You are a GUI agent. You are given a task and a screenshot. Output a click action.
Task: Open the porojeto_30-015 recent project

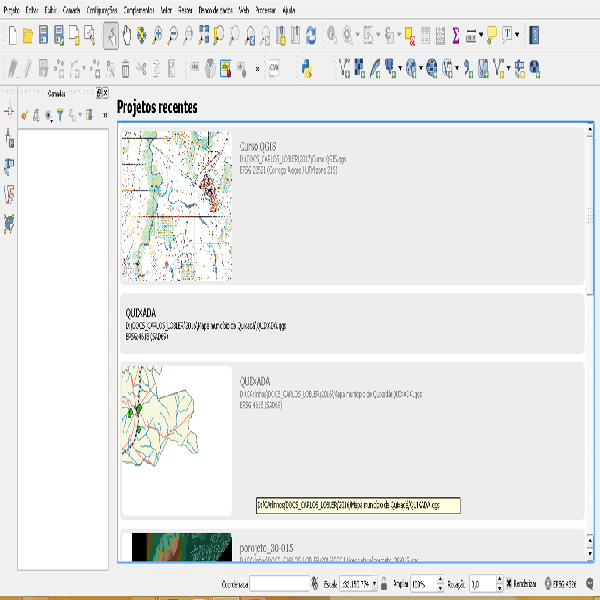[352, 546]
